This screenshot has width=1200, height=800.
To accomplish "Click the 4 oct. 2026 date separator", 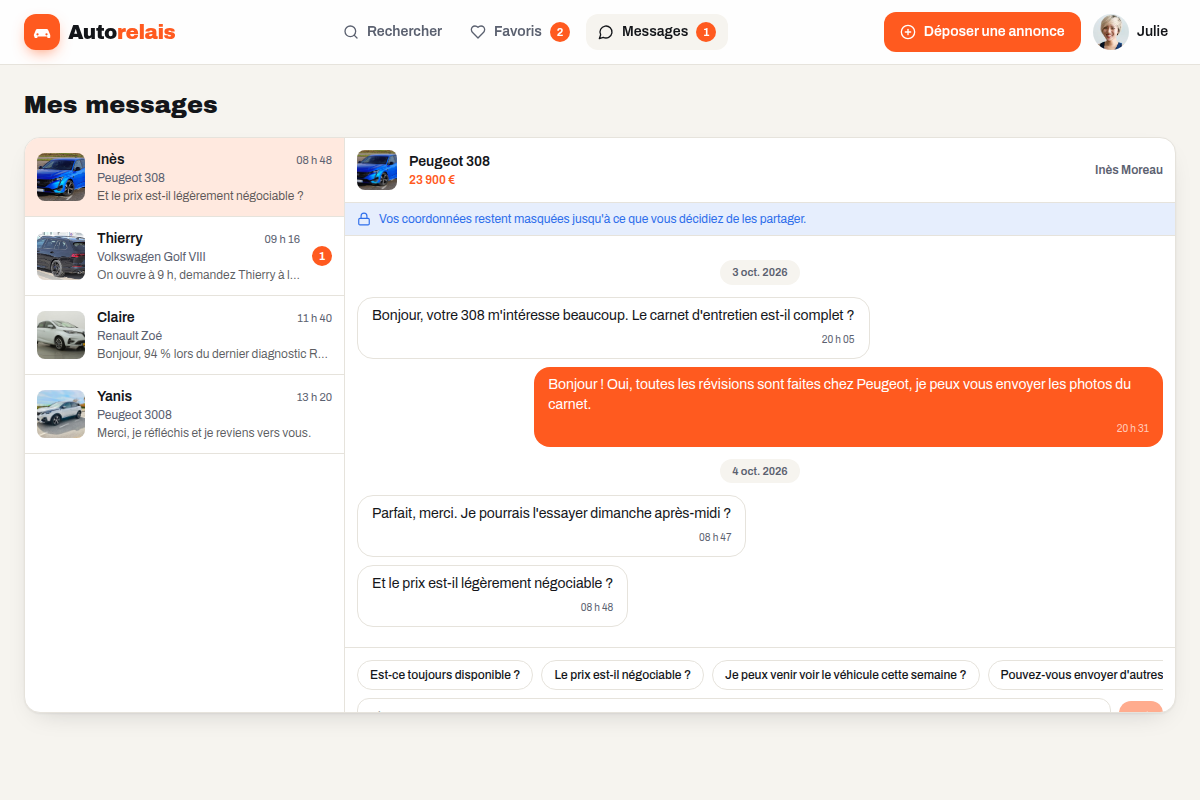I will [760, 470].
